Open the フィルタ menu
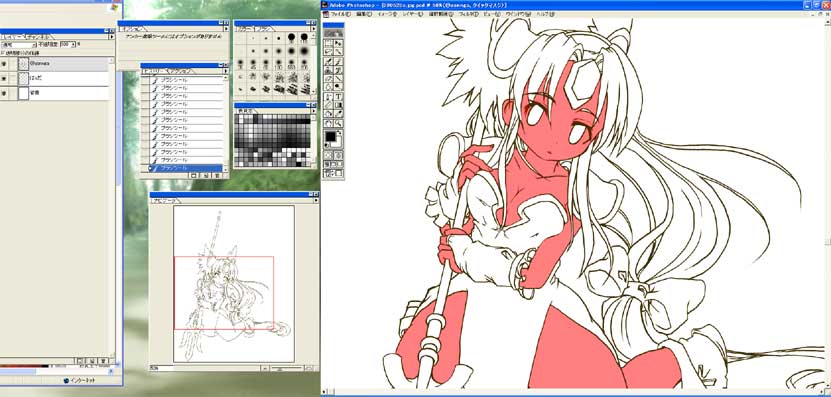Viewport: 831px width, 397px height. [x=468, y=14]
